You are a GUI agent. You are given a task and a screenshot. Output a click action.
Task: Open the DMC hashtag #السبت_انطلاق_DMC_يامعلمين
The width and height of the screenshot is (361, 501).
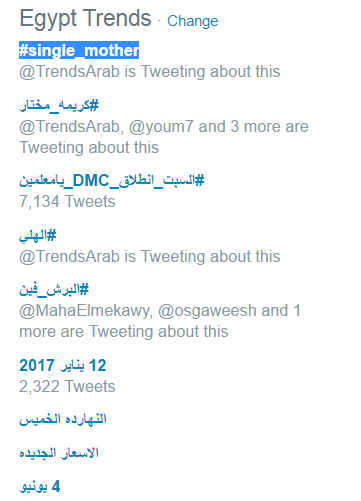click(x=111, y=181)
